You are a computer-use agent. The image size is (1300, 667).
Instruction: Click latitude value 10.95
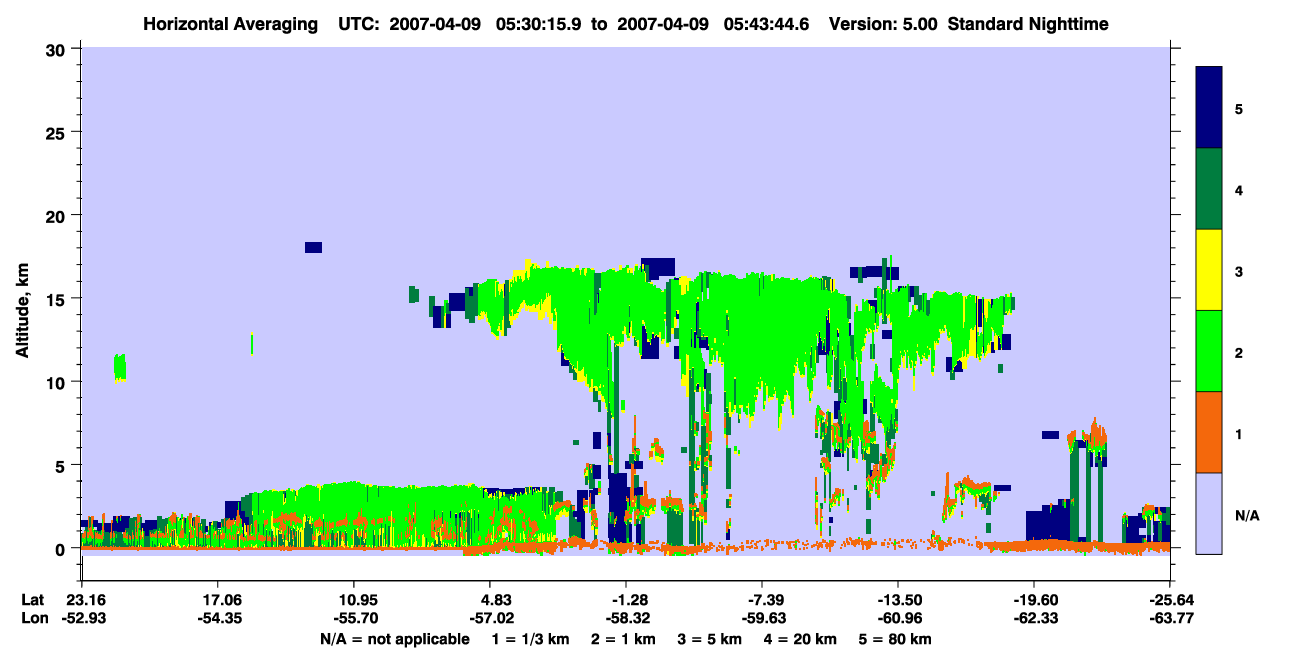tap(353, 600)
